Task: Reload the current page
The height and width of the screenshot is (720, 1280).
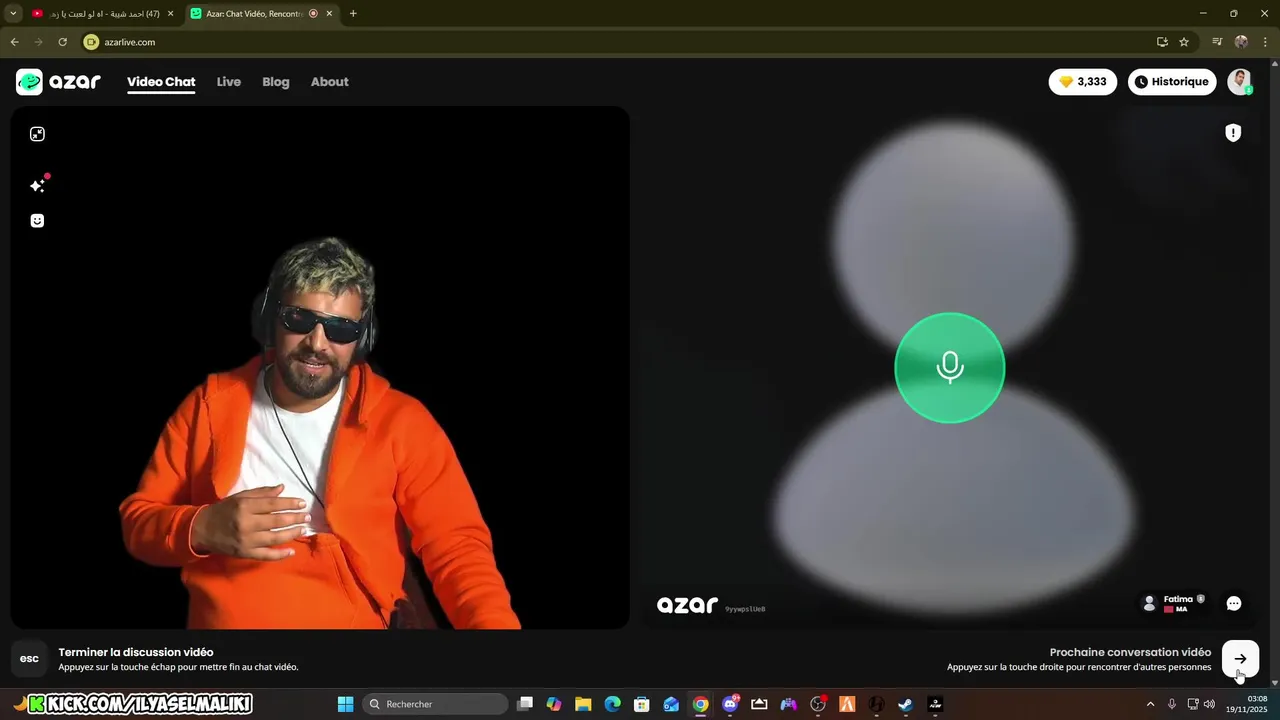Action: (63, 42)
